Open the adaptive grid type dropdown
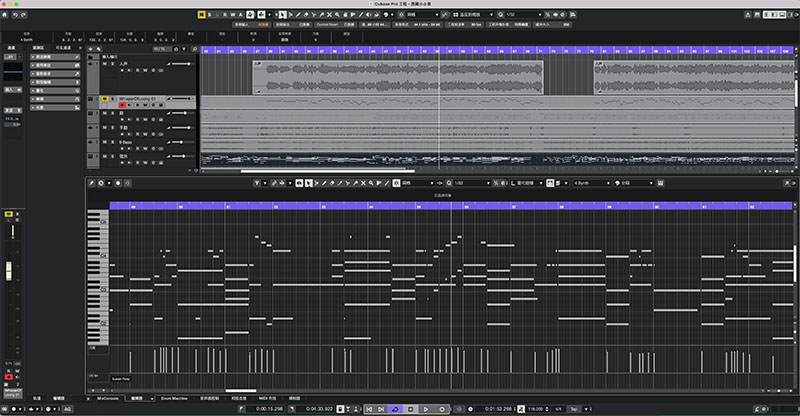Screen dimensions: 800x416 click(473, 15)
